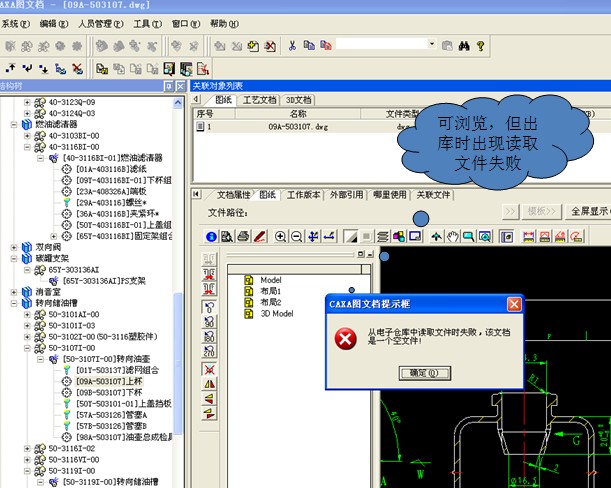Image resolution: width=611 pixels, height=488 pixels.
Task: Click the zoom in magnifier icon
Action: [280, 237]
